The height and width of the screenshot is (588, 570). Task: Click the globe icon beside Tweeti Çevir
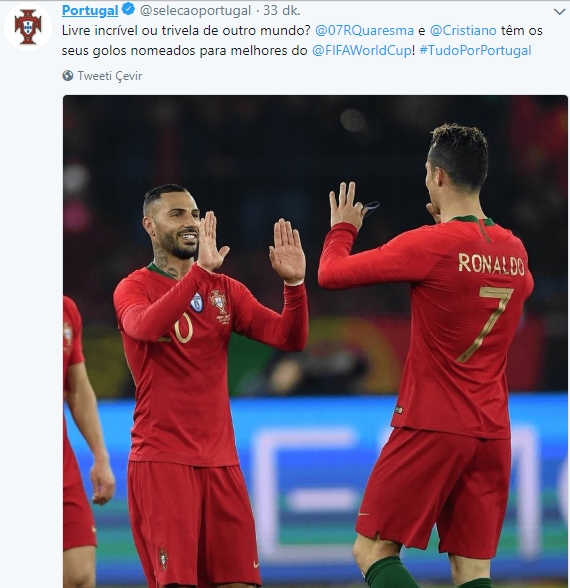68,76
